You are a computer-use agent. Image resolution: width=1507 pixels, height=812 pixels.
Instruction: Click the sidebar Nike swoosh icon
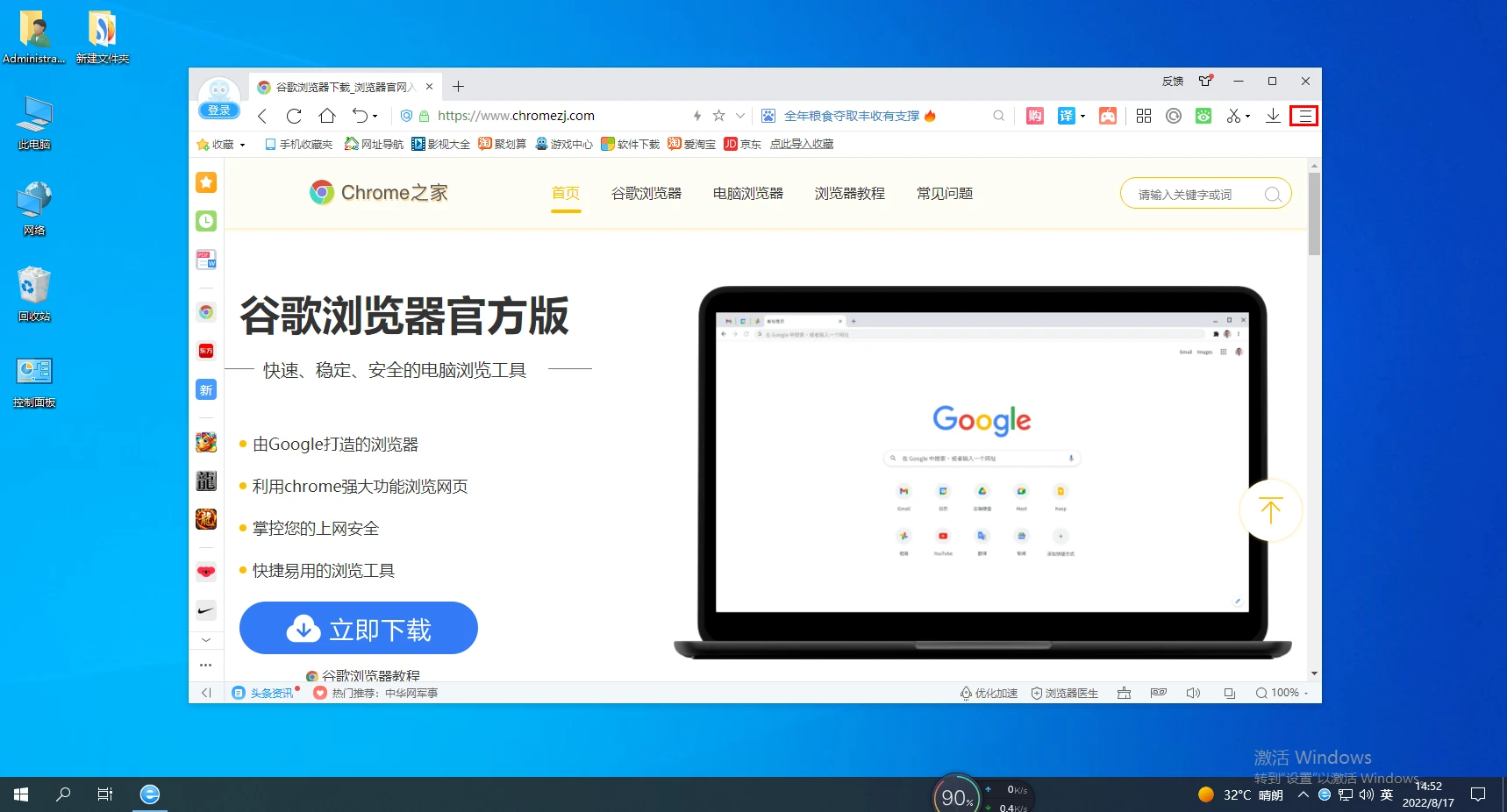(x=206, y=610)
